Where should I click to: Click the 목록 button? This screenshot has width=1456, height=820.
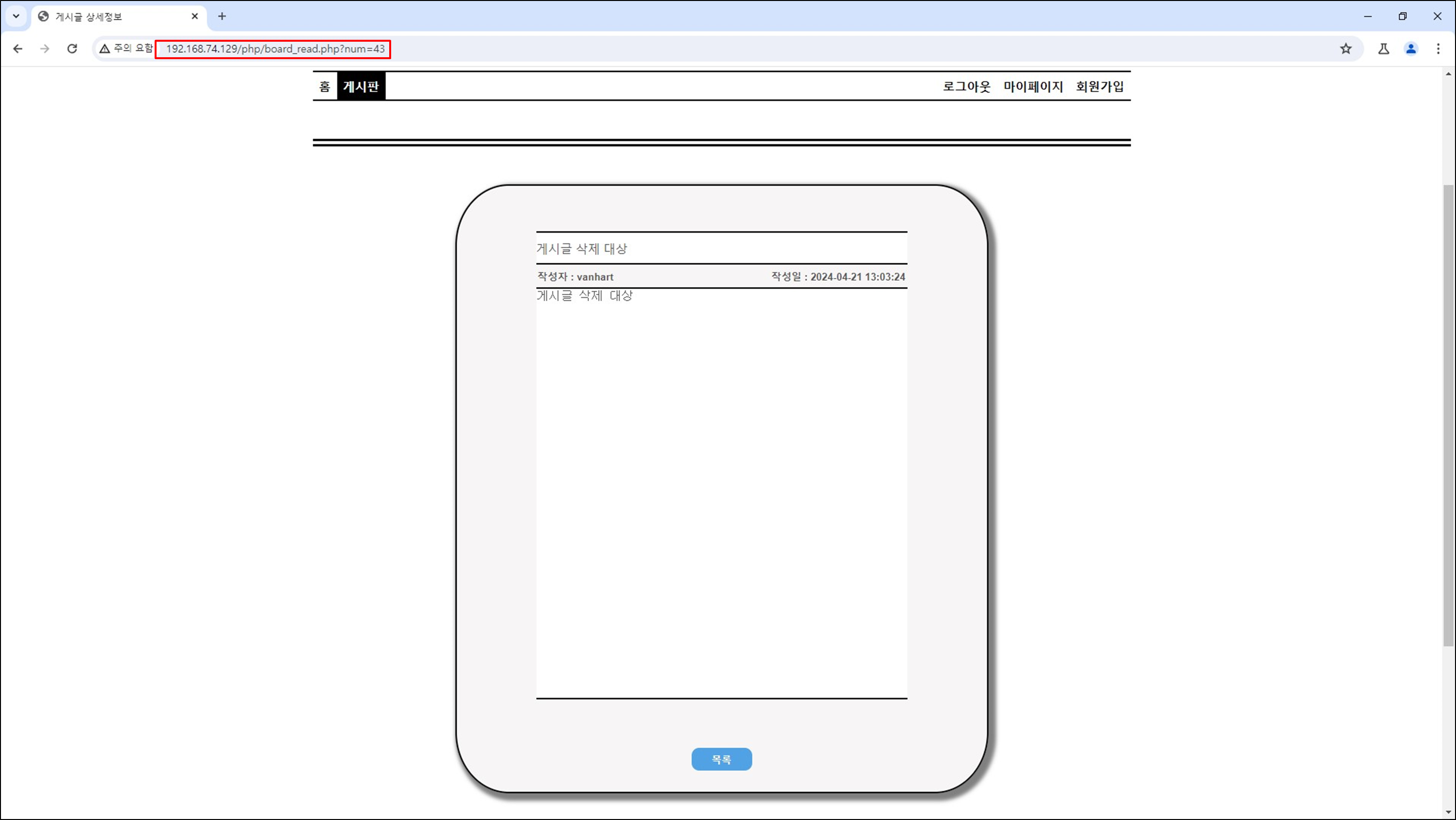[x=722, y=759]
